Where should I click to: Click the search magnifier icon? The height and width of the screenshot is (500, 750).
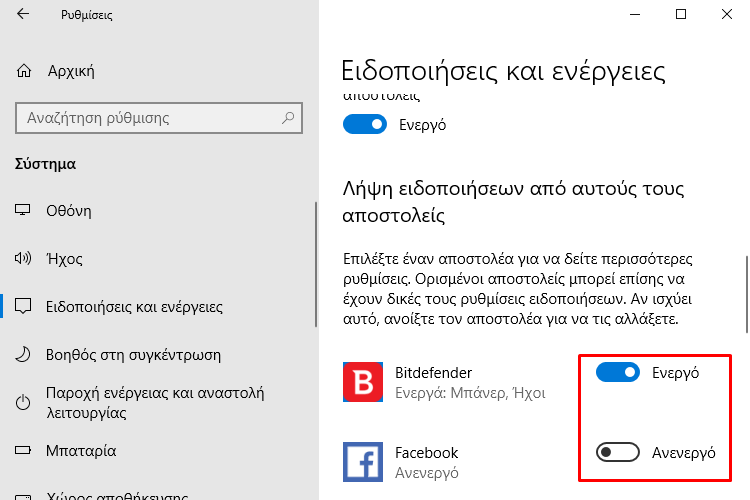[x=288, y=117]
